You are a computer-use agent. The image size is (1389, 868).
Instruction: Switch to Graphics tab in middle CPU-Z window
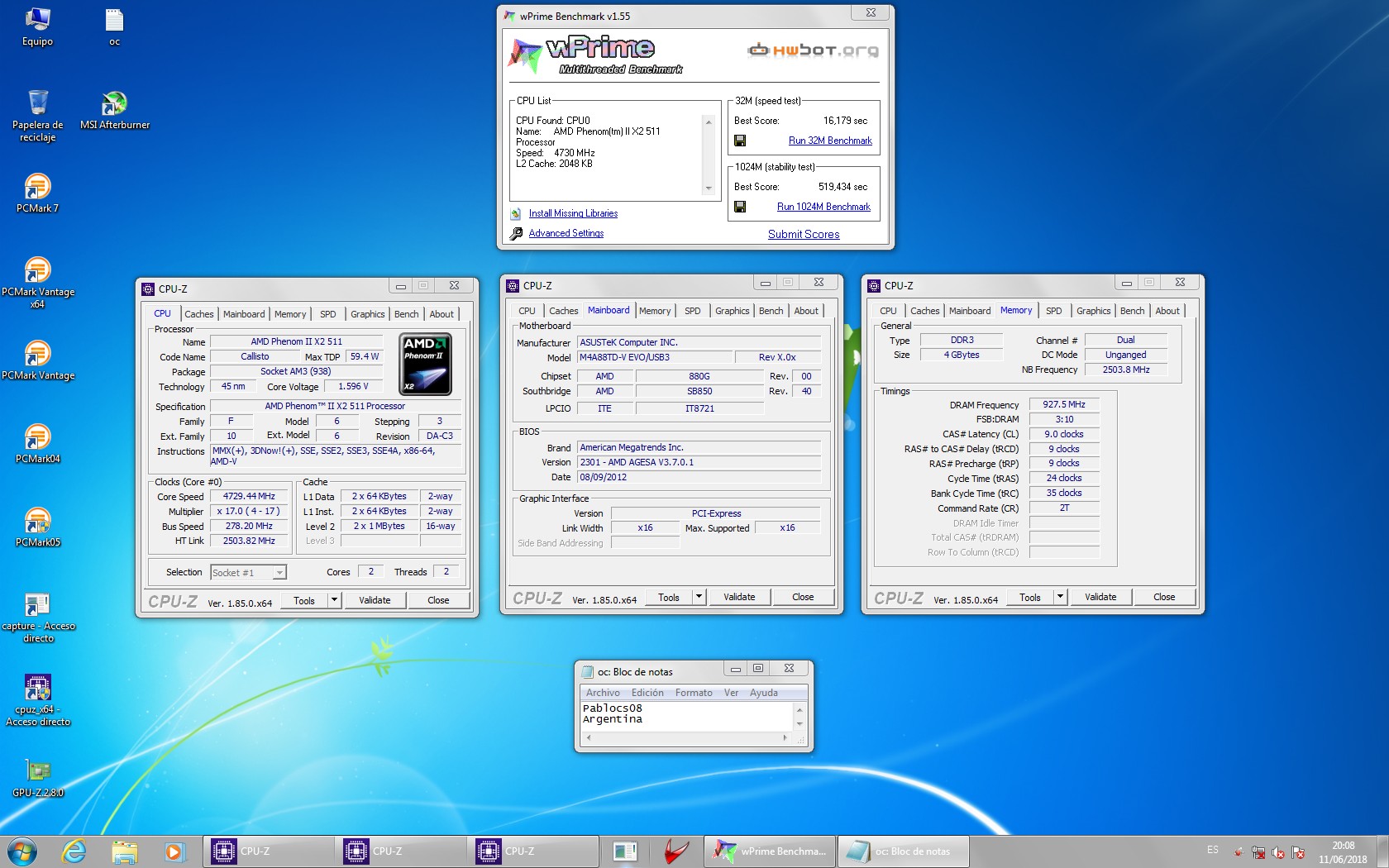pyautogui.click(x=732, y=311)
